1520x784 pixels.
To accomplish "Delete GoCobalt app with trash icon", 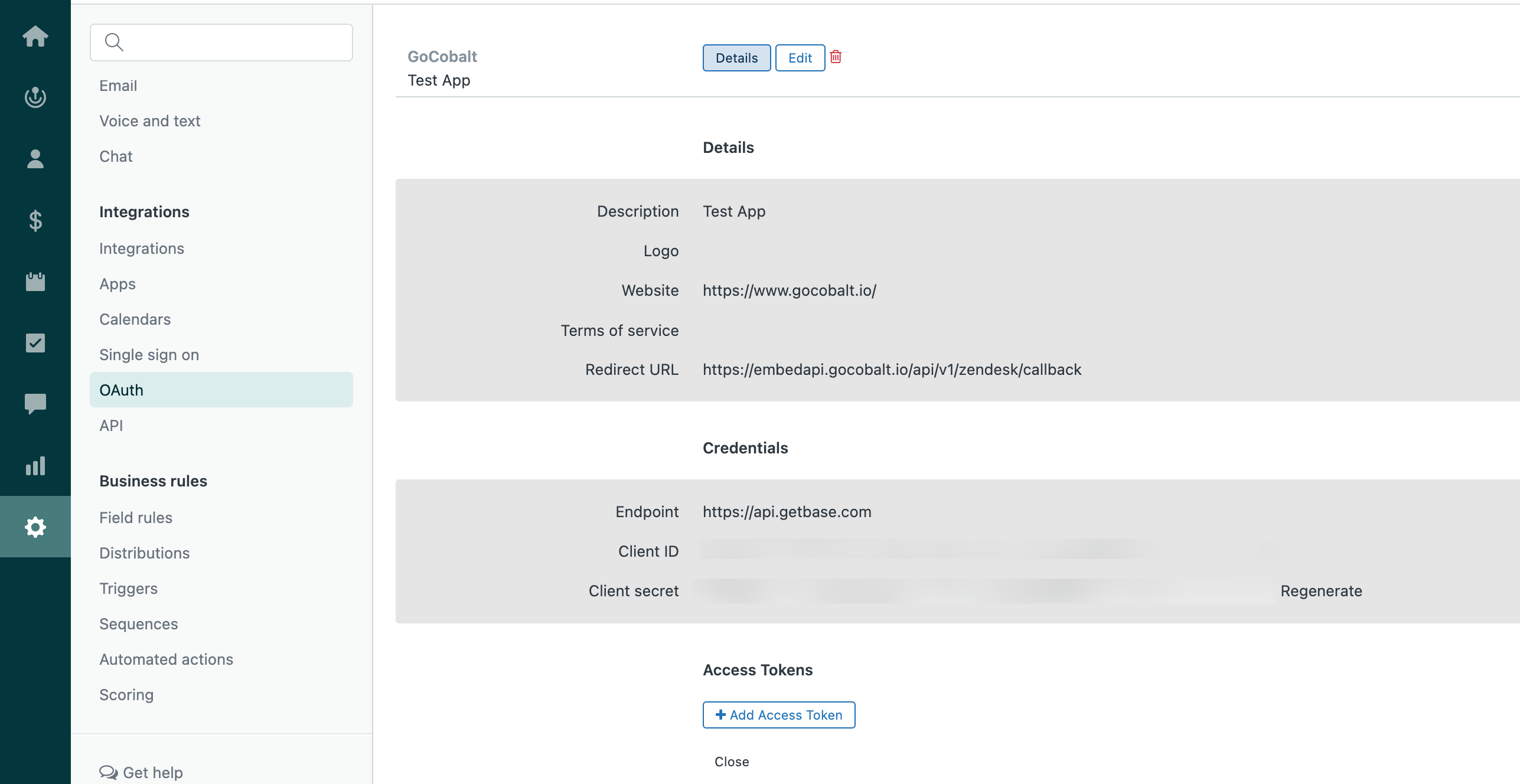I will (x=836, y=57).
